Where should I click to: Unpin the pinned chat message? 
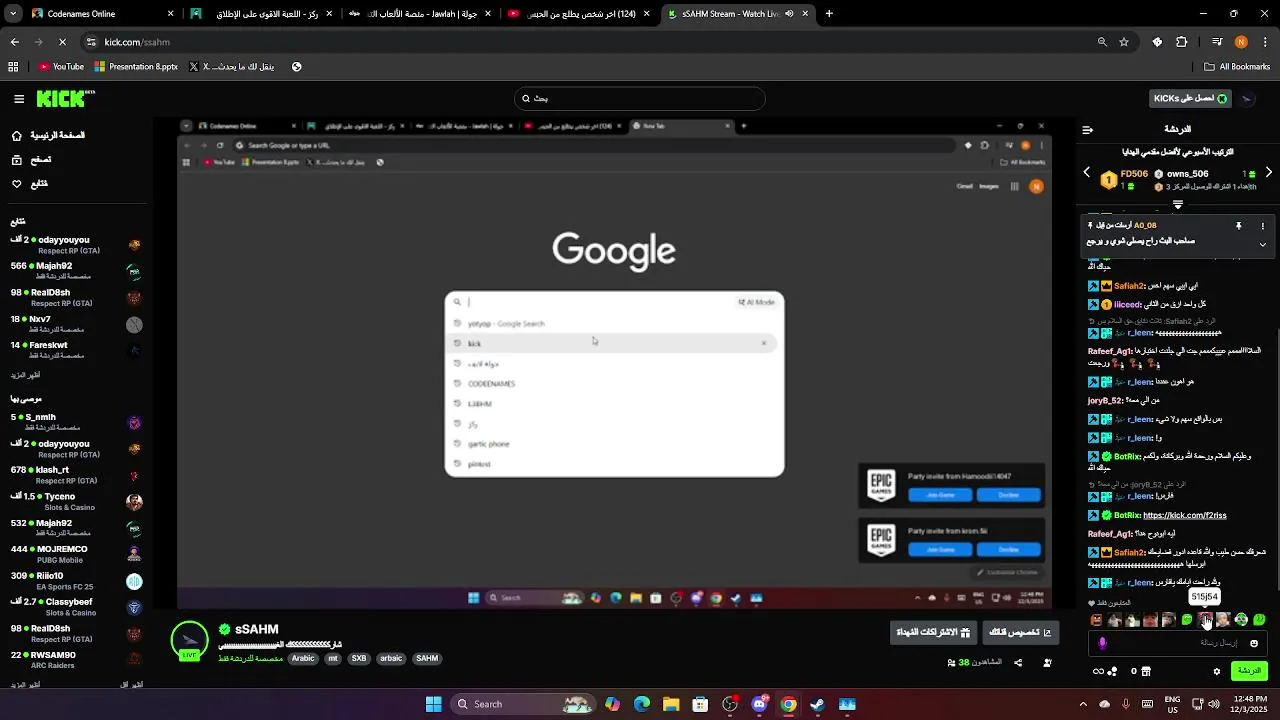(1238, 226)
